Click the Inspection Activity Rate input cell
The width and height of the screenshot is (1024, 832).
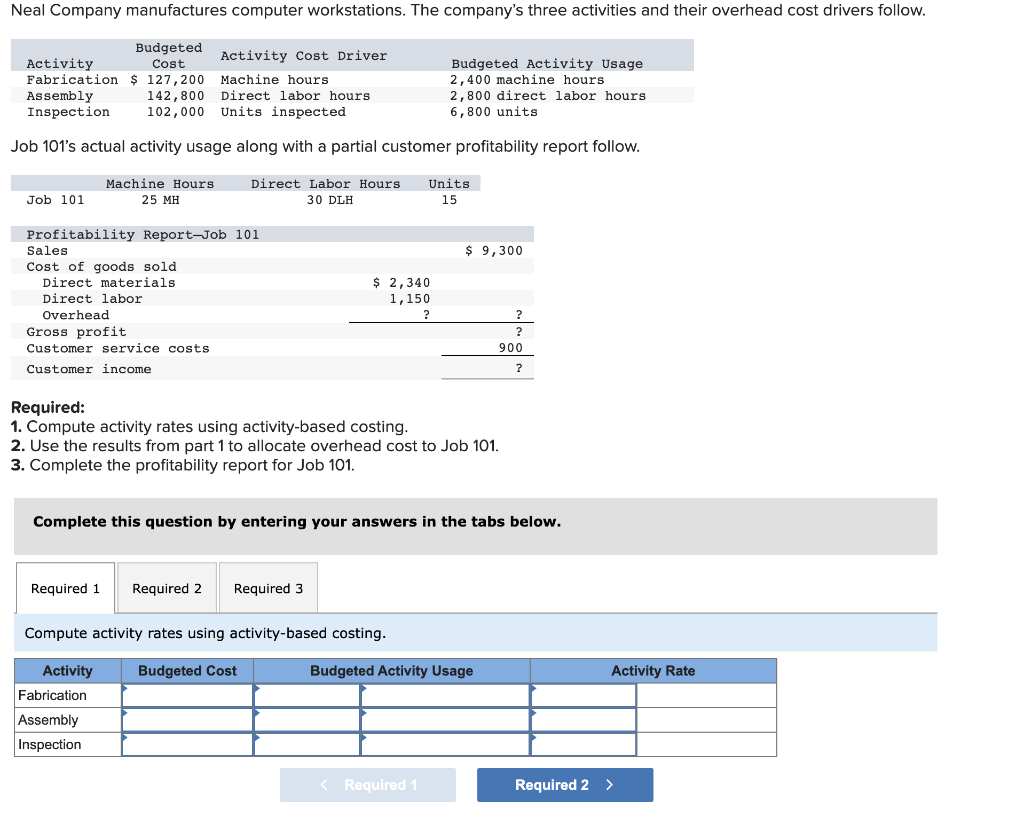[x=585, y=744]
